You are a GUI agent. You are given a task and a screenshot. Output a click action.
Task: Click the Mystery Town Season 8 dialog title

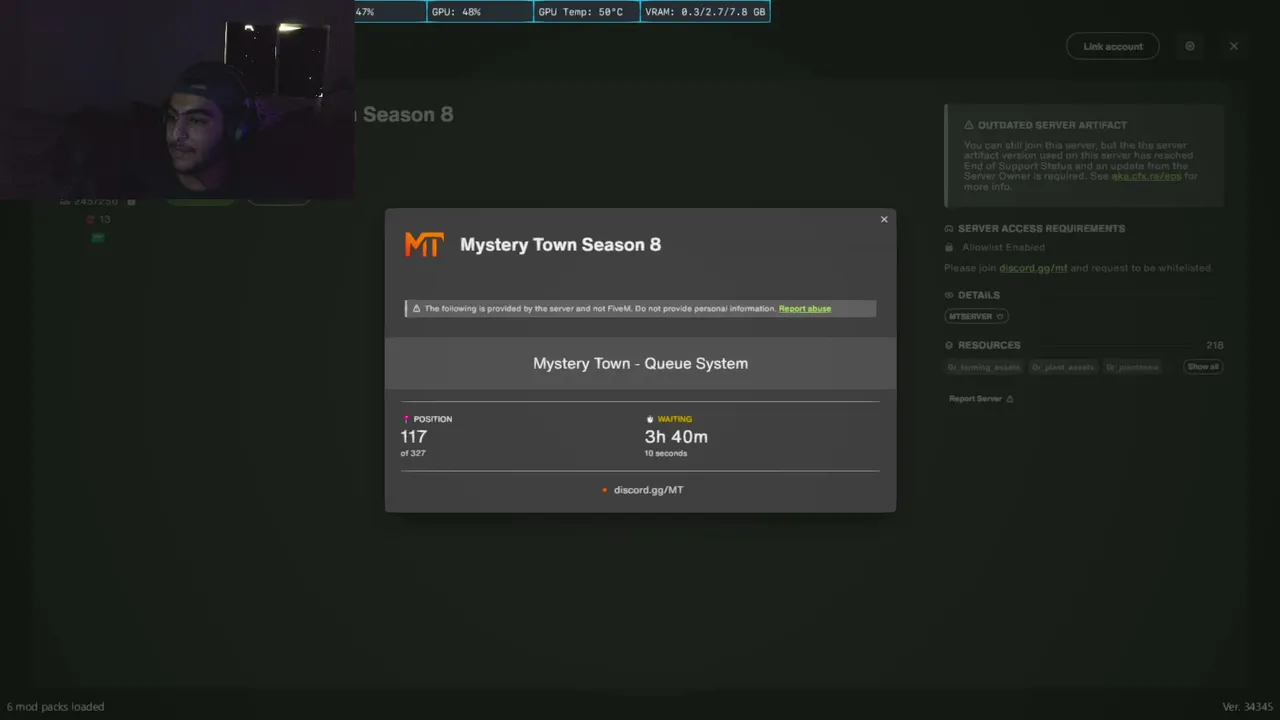tap(560, 244)
